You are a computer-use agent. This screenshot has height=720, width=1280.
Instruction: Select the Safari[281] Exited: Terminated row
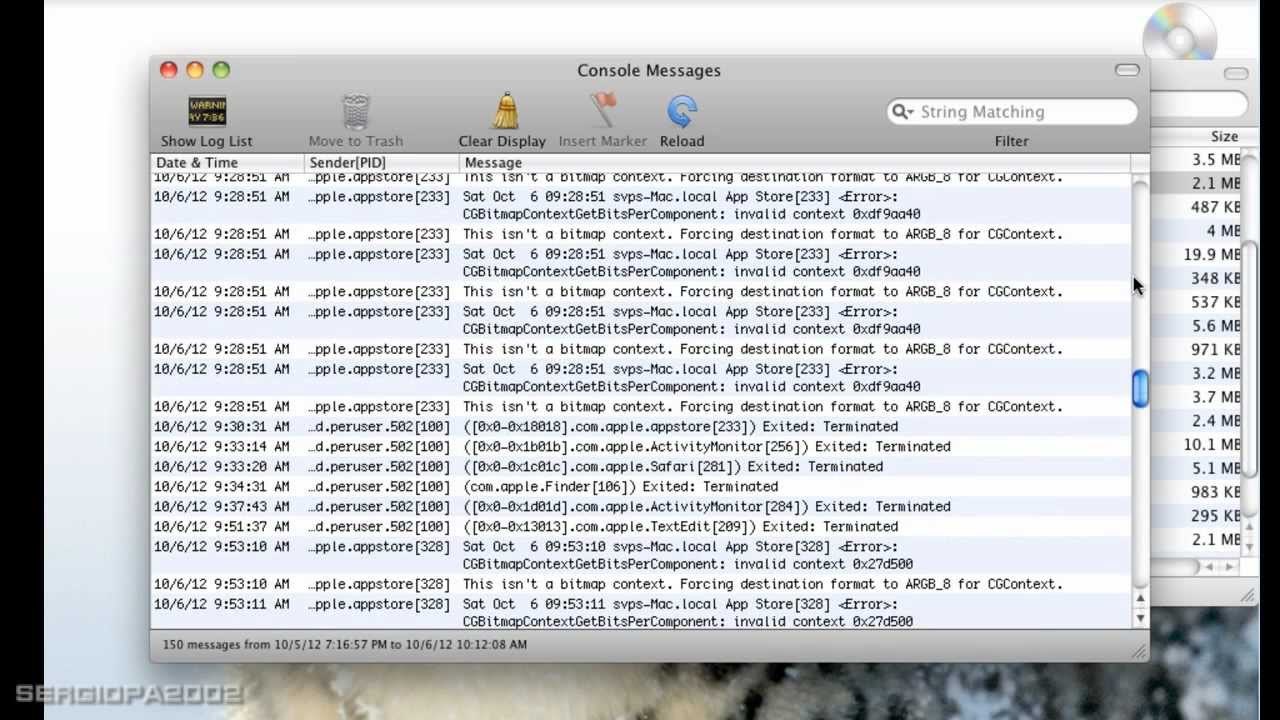[641, 467]
